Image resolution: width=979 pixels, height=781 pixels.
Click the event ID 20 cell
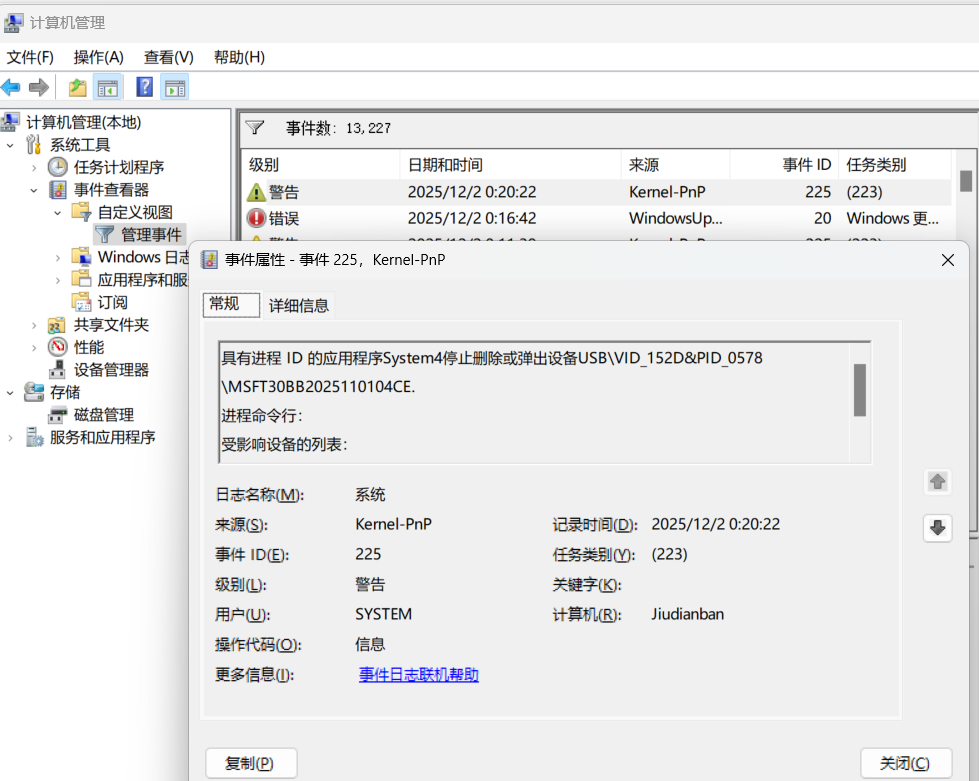822,219
